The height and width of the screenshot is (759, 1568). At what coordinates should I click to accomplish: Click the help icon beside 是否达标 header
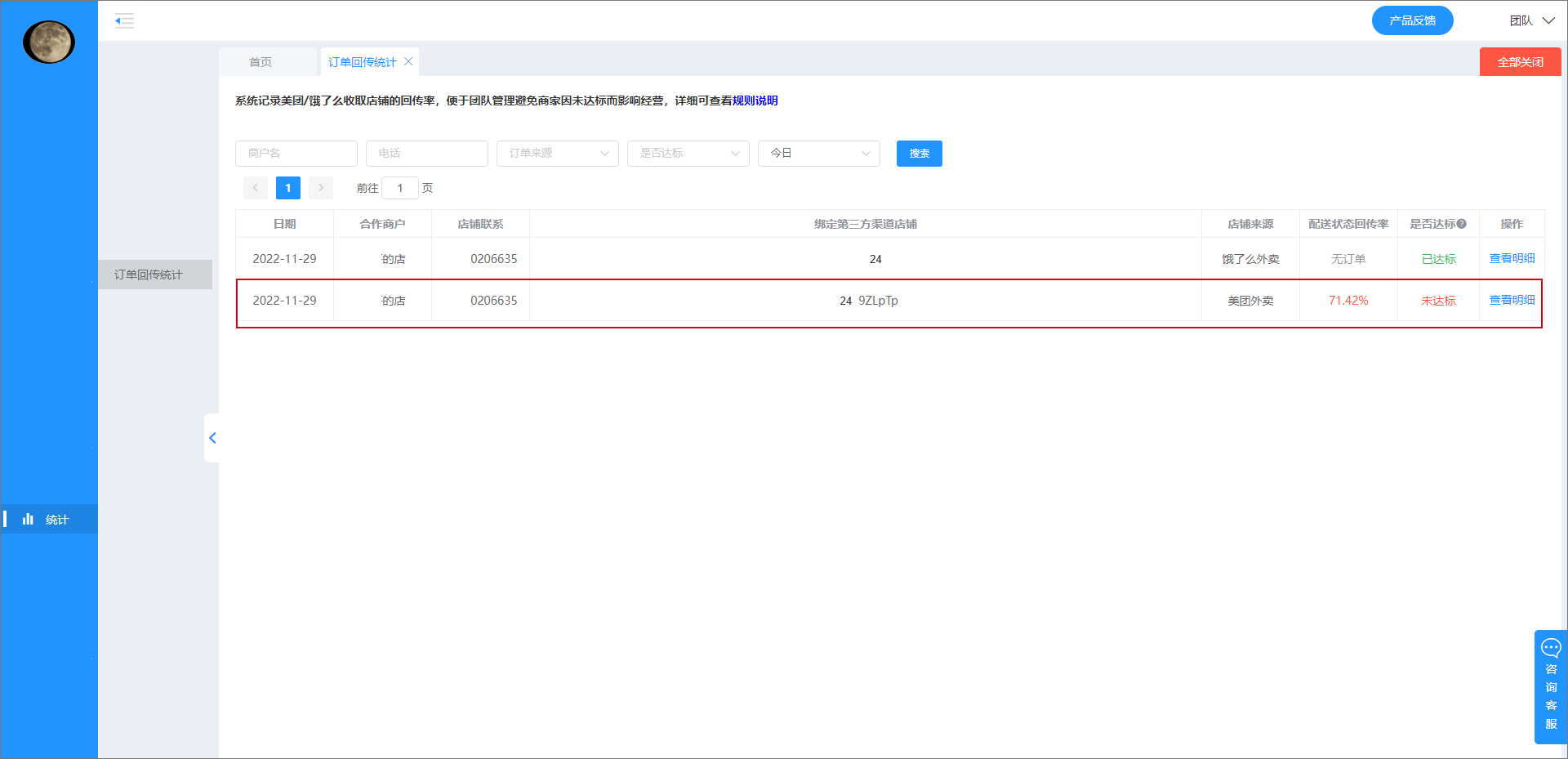tap(1462, 224)
